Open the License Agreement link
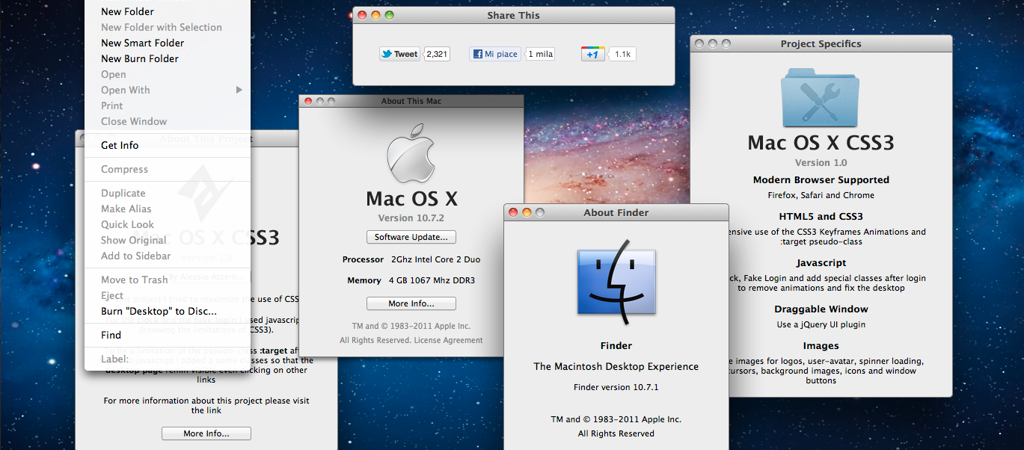1024x450 pixels. (449, 340)
